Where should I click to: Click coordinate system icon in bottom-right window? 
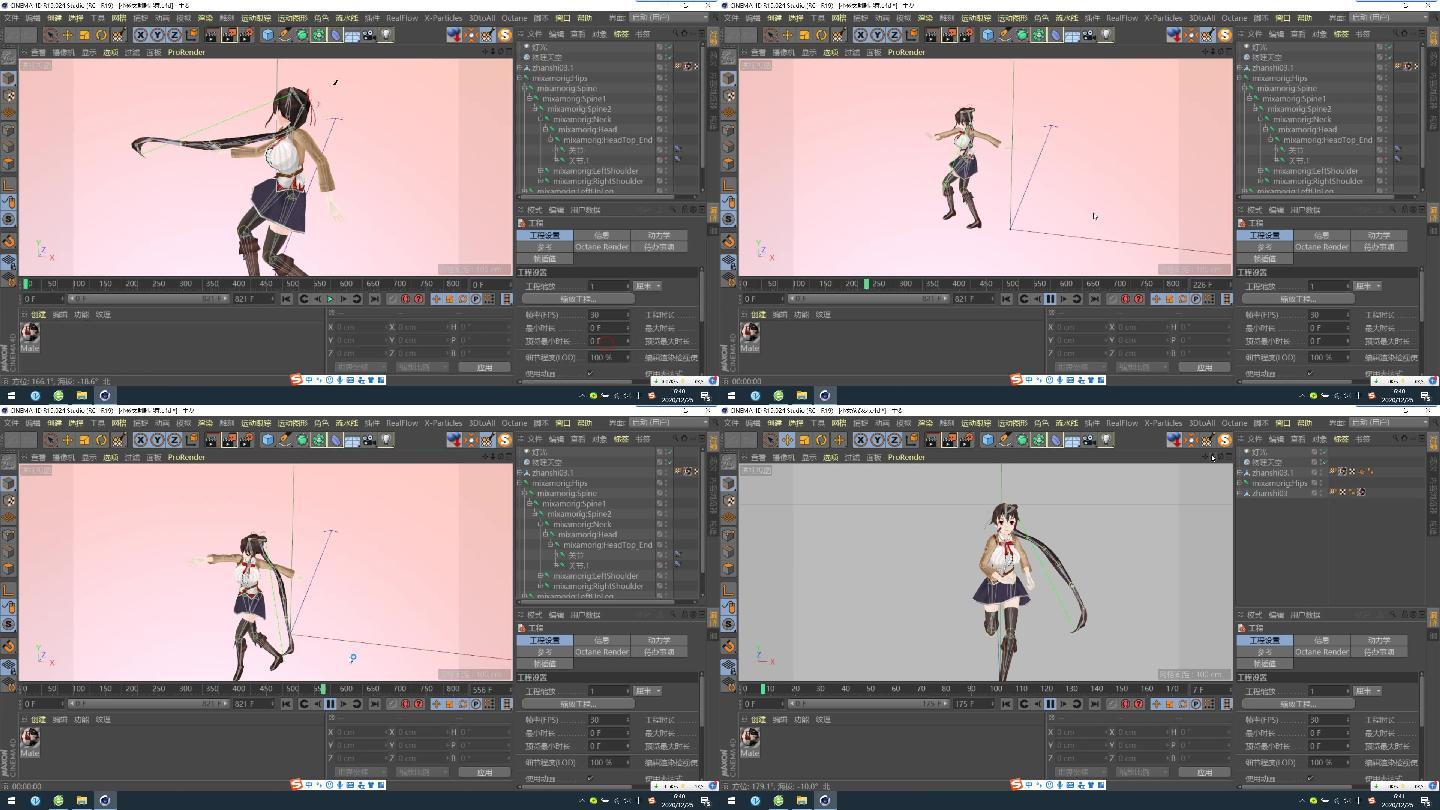(x=913, y=440)
